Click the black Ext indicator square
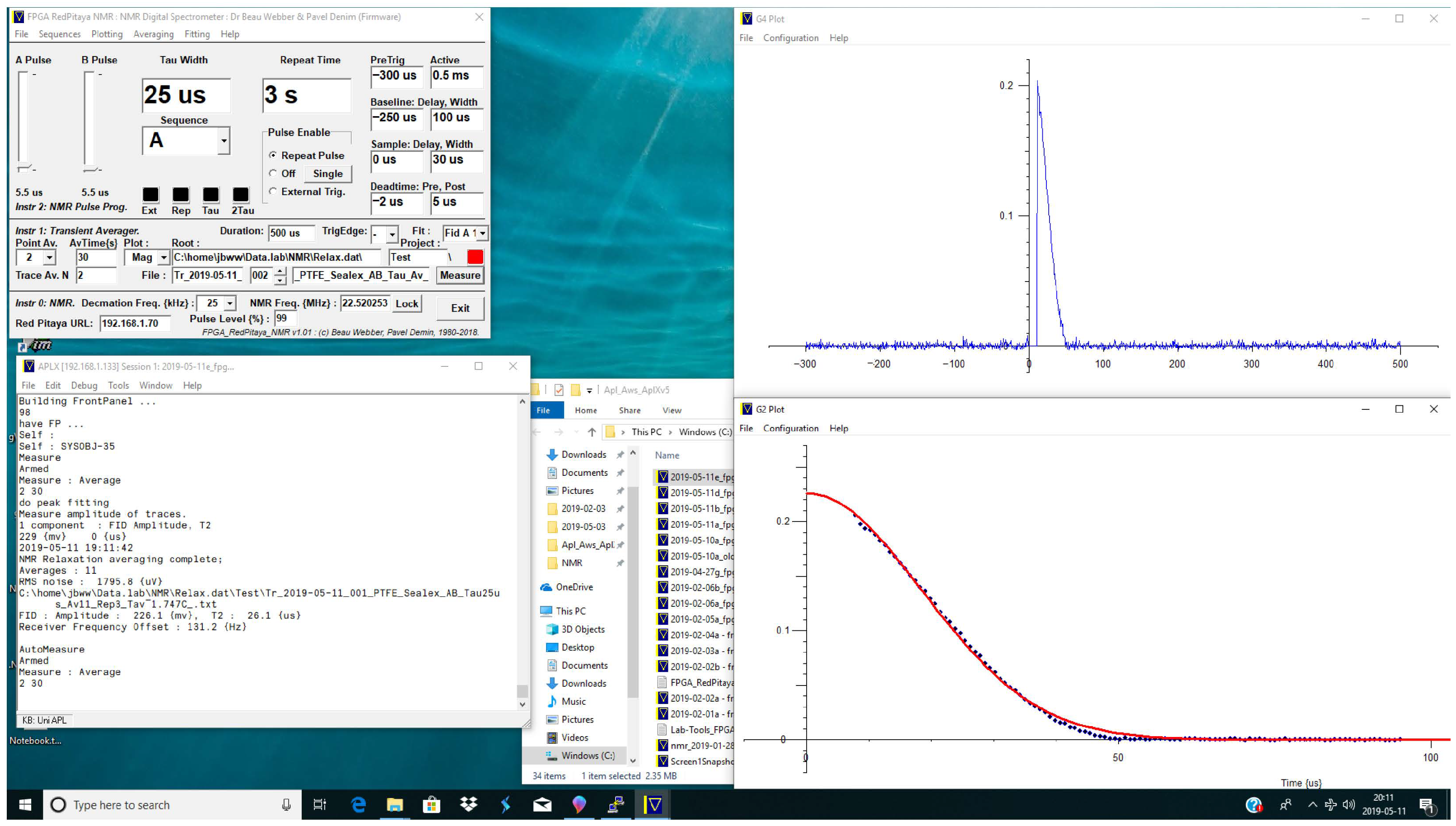This screenshot has height=826, width=1456. 150,195
